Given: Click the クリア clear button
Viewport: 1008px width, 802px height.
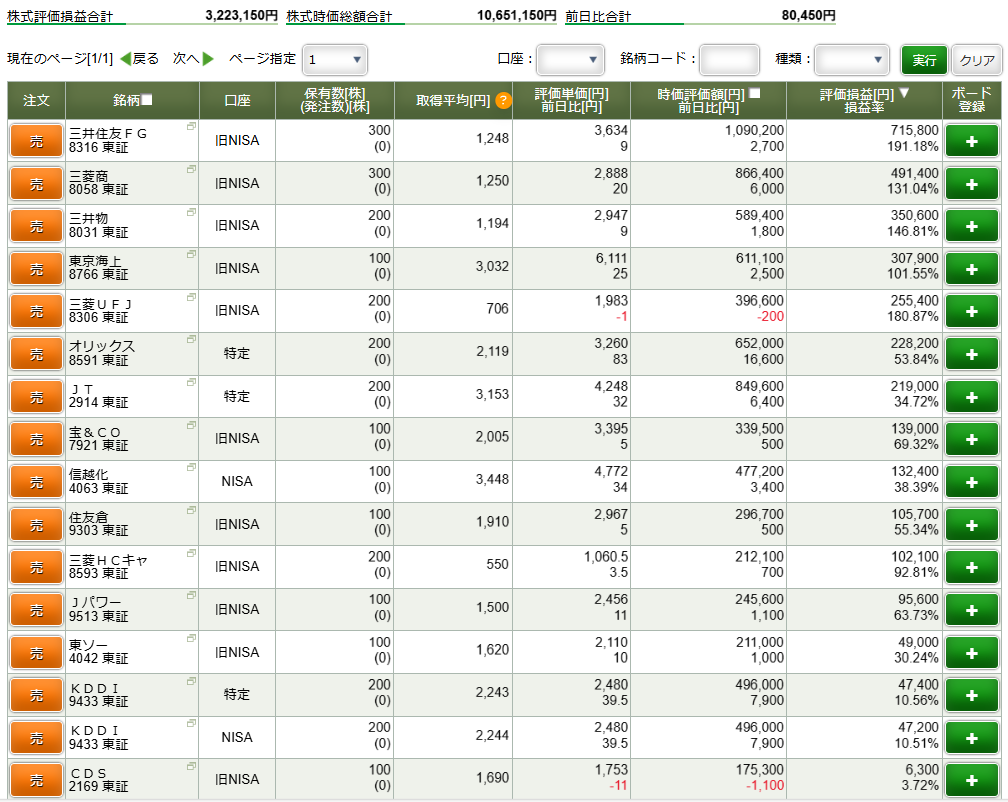Looking at the screenshot, I should point(976,60).
